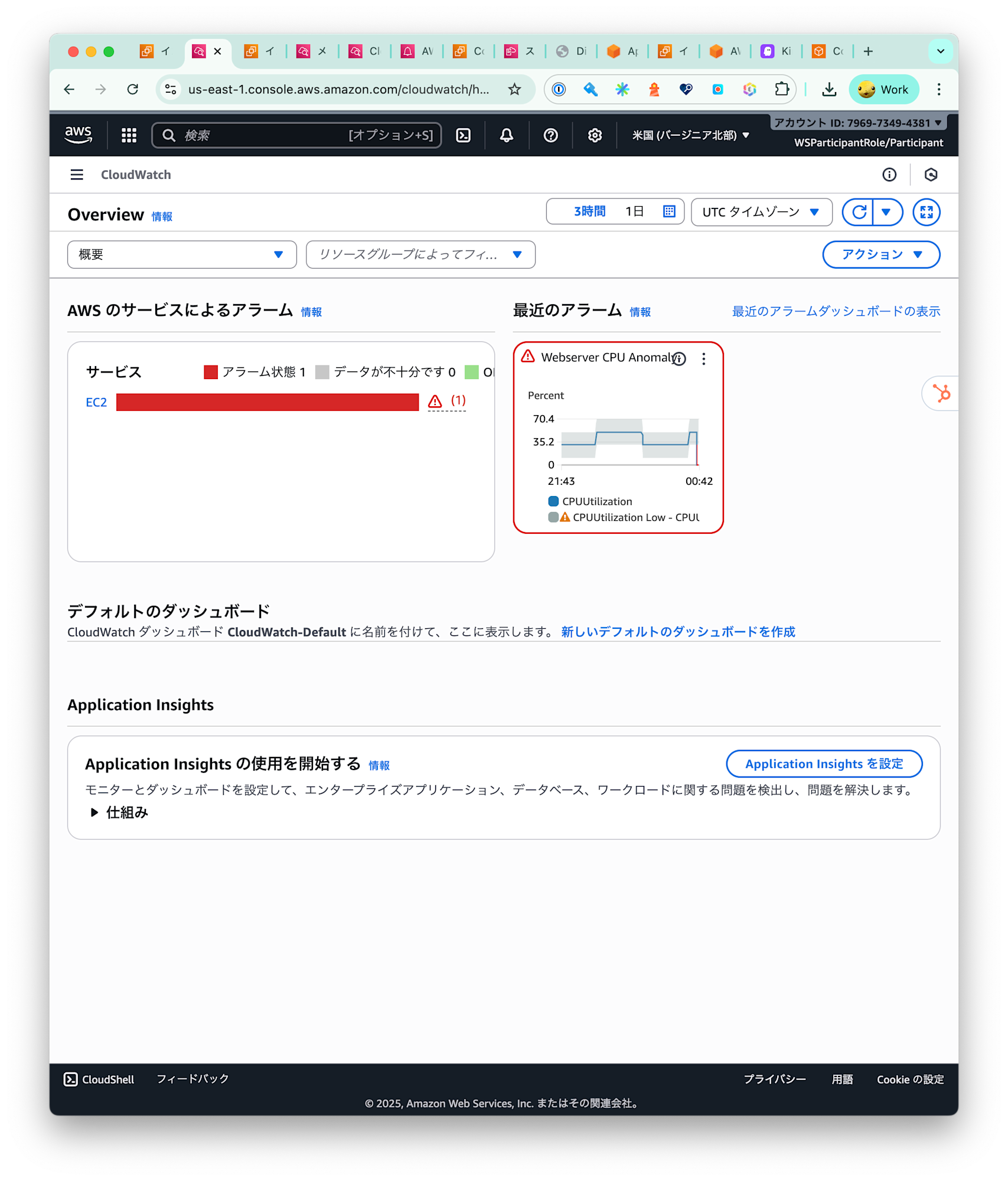Open the 概要 dropdown

pyautogui.click(x=181, y=255)
